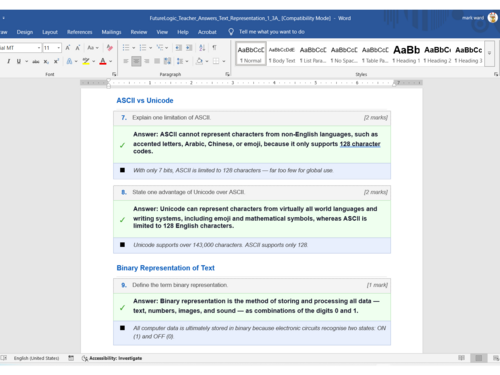Open the Design tab

coord(25,32)
